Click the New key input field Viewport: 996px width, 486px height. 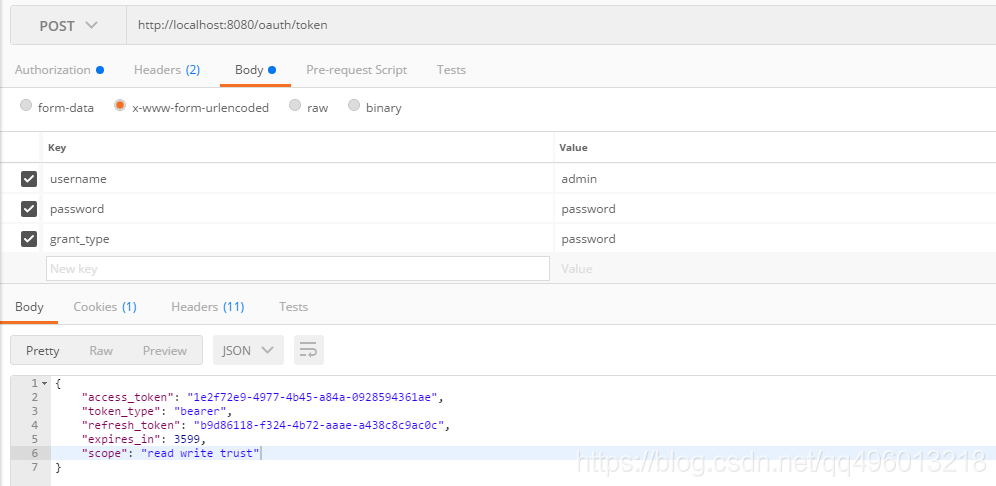pyautogui.click(x=298, y=268)
